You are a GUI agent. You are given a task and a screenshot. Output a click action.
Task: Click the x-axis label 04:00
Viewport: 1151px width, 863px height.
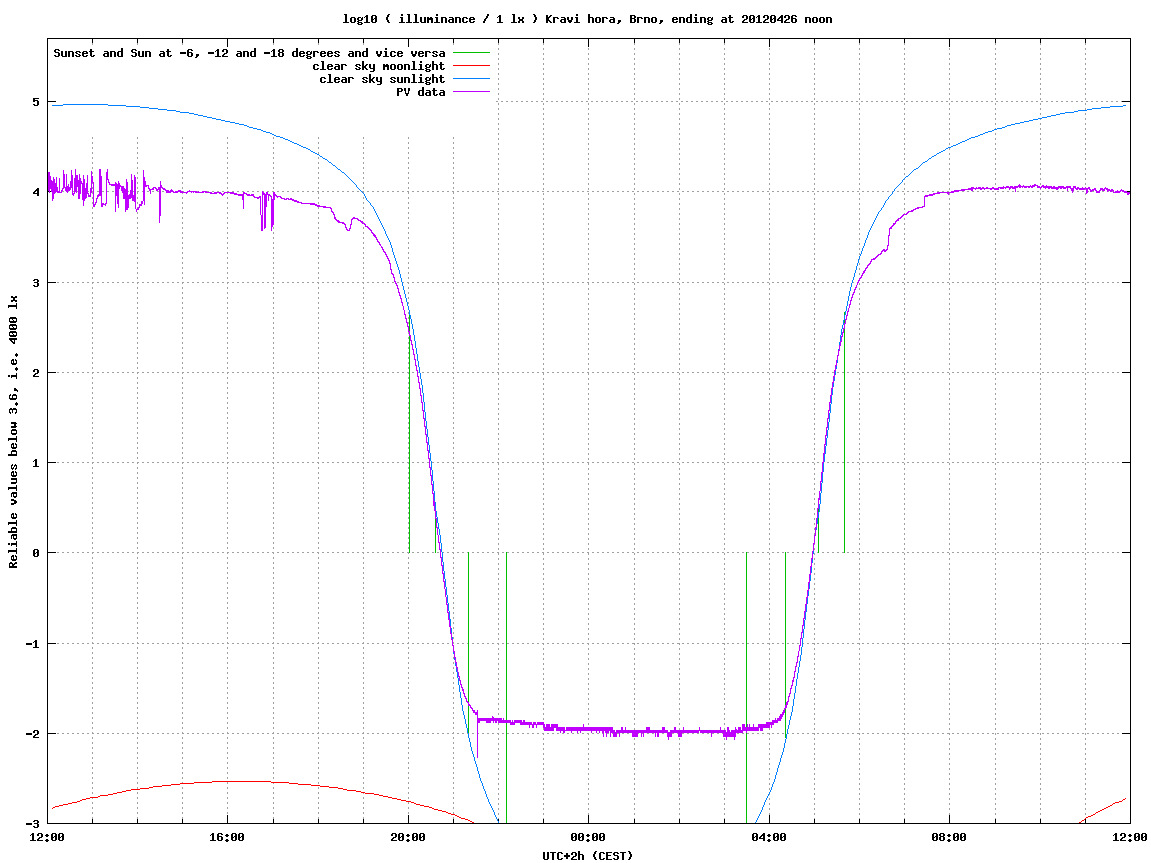(769, 837)
